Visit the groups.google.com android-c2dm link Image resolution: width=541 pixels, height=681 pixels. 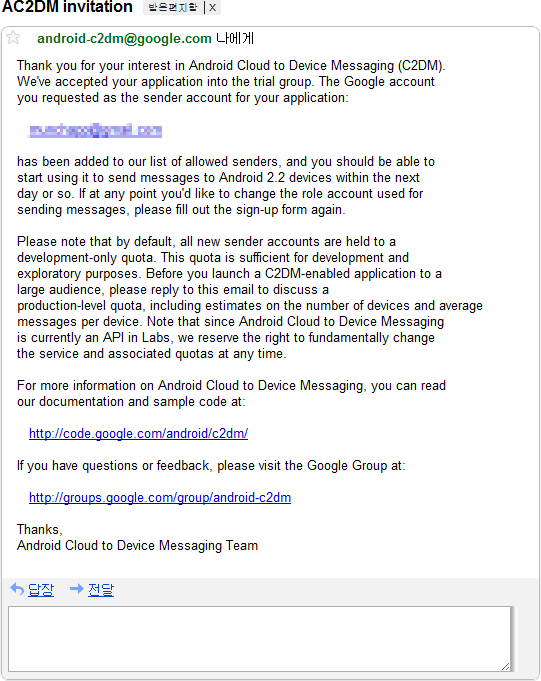pyautogui.click(x=160, y=497)
